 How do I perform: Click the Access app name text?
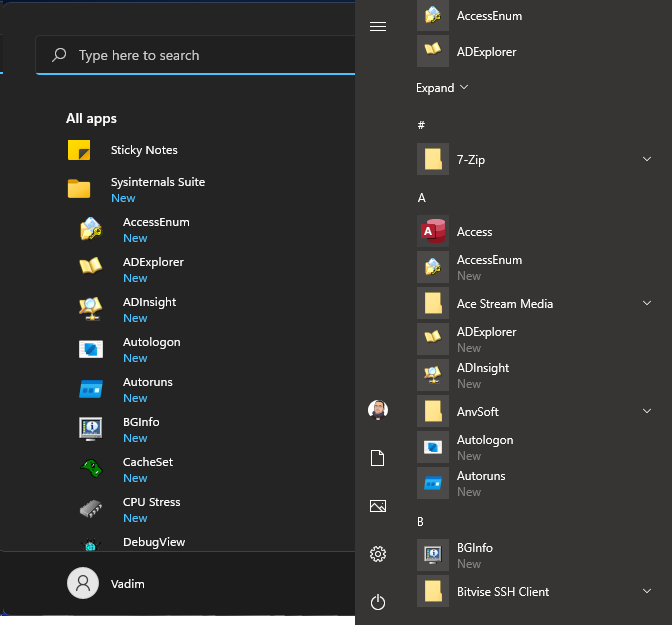click(x=474, y=232)
